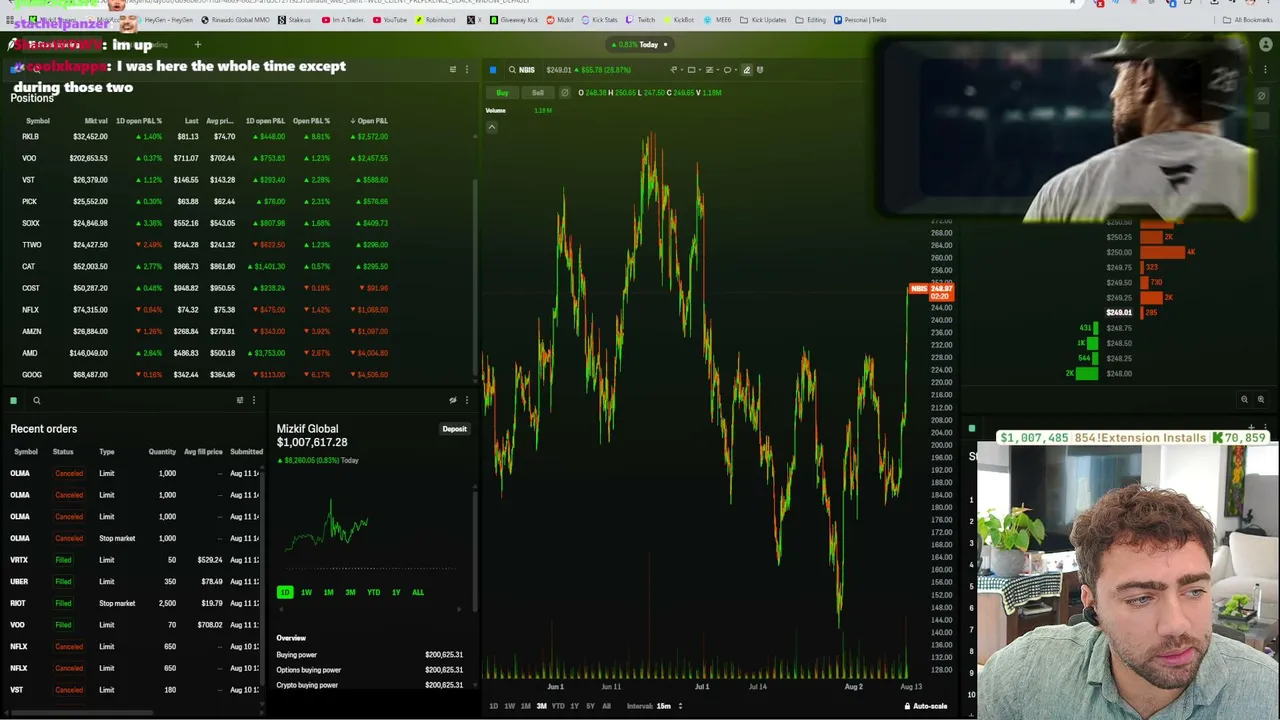
Task: Open the Robinhood bookmark
Action: click(435, 20)
